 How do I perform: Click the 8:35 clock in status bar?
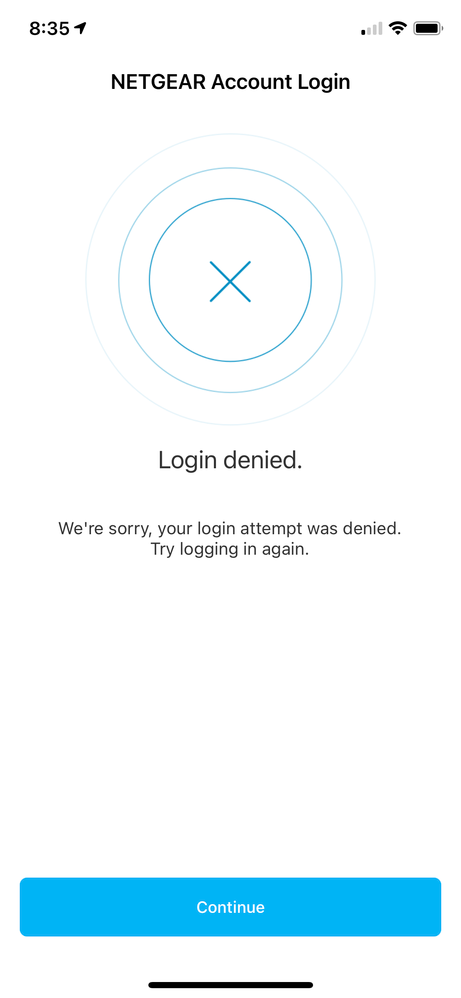tap(49, 28)
